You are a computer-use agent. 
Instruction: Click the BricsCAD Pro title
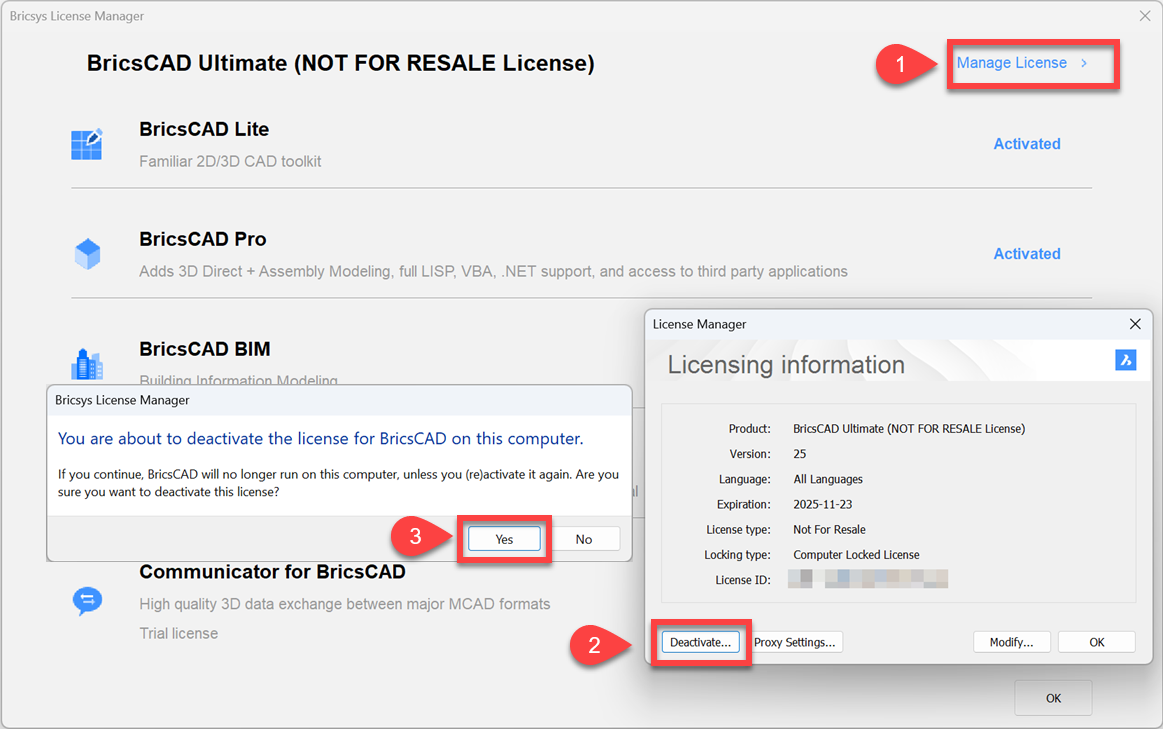pos(202,239)
